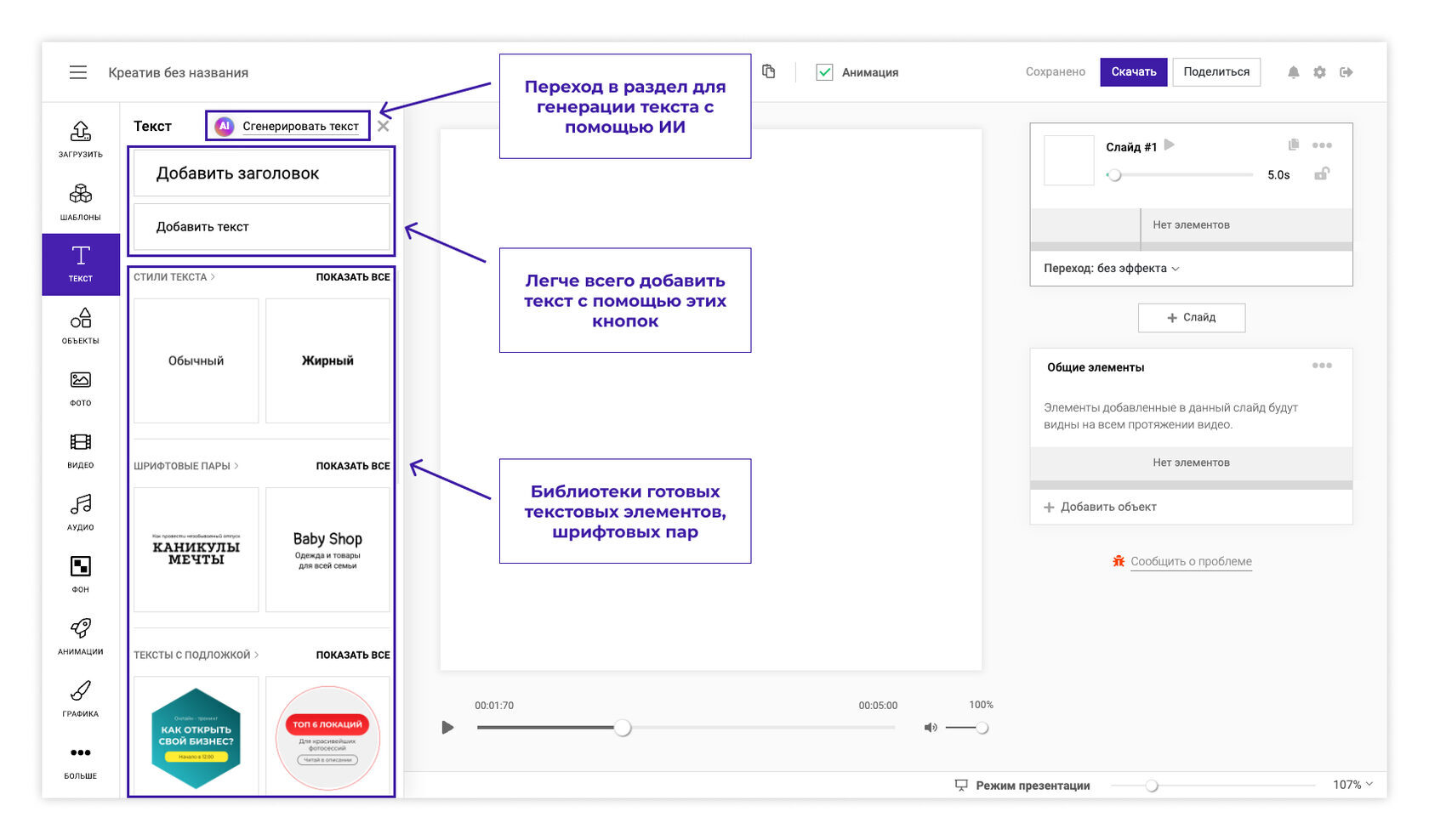
Task: Switch to the Фото tab
Action: pos(81,388)
